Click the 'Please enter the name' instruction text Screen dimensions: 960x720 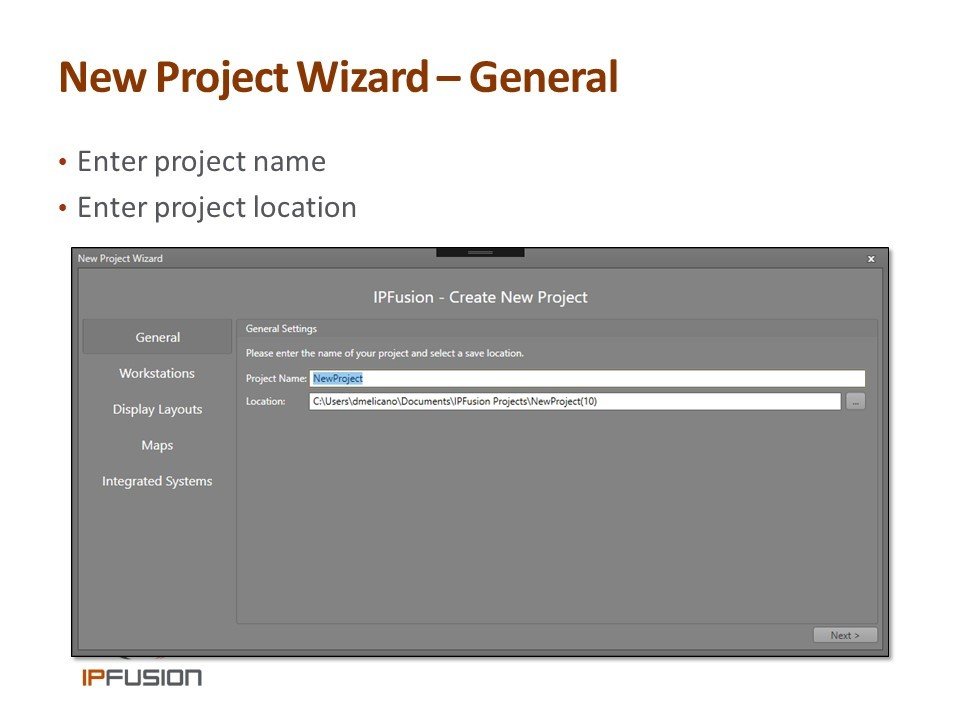[384, 353]
